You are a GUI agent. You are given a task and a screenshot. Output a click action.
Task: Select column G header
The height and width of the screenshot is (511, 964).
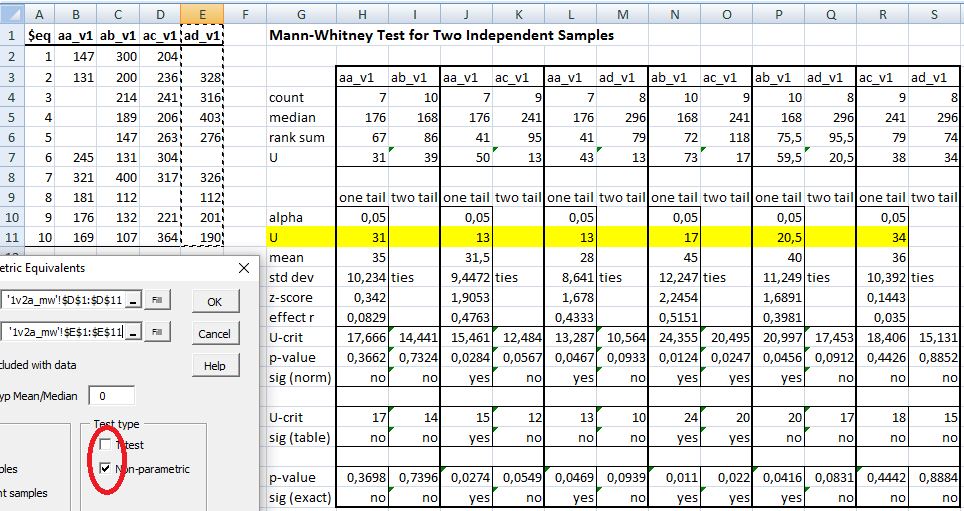click(301, 14)
